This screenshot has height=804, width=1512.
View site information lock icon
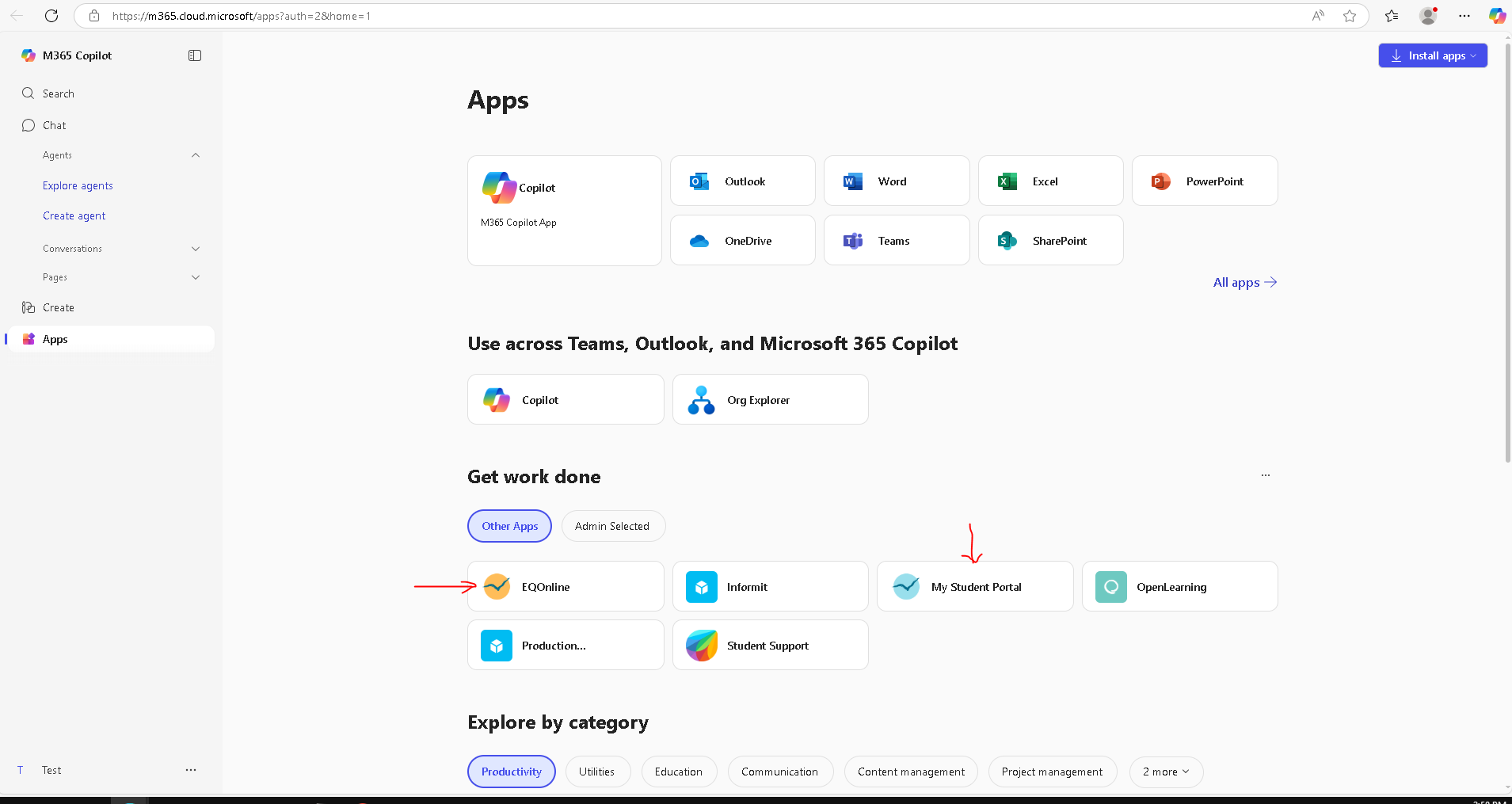(x=94, y=16)
